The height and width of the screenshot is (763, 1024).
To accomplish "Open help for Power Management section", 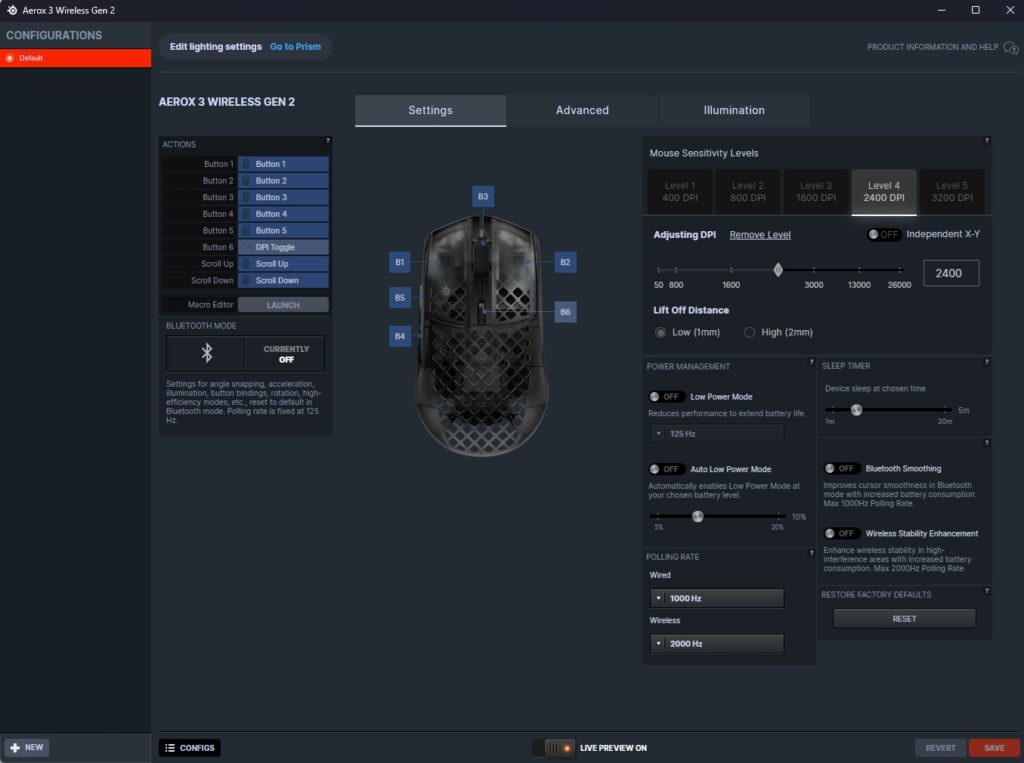I will coord(811,362).
